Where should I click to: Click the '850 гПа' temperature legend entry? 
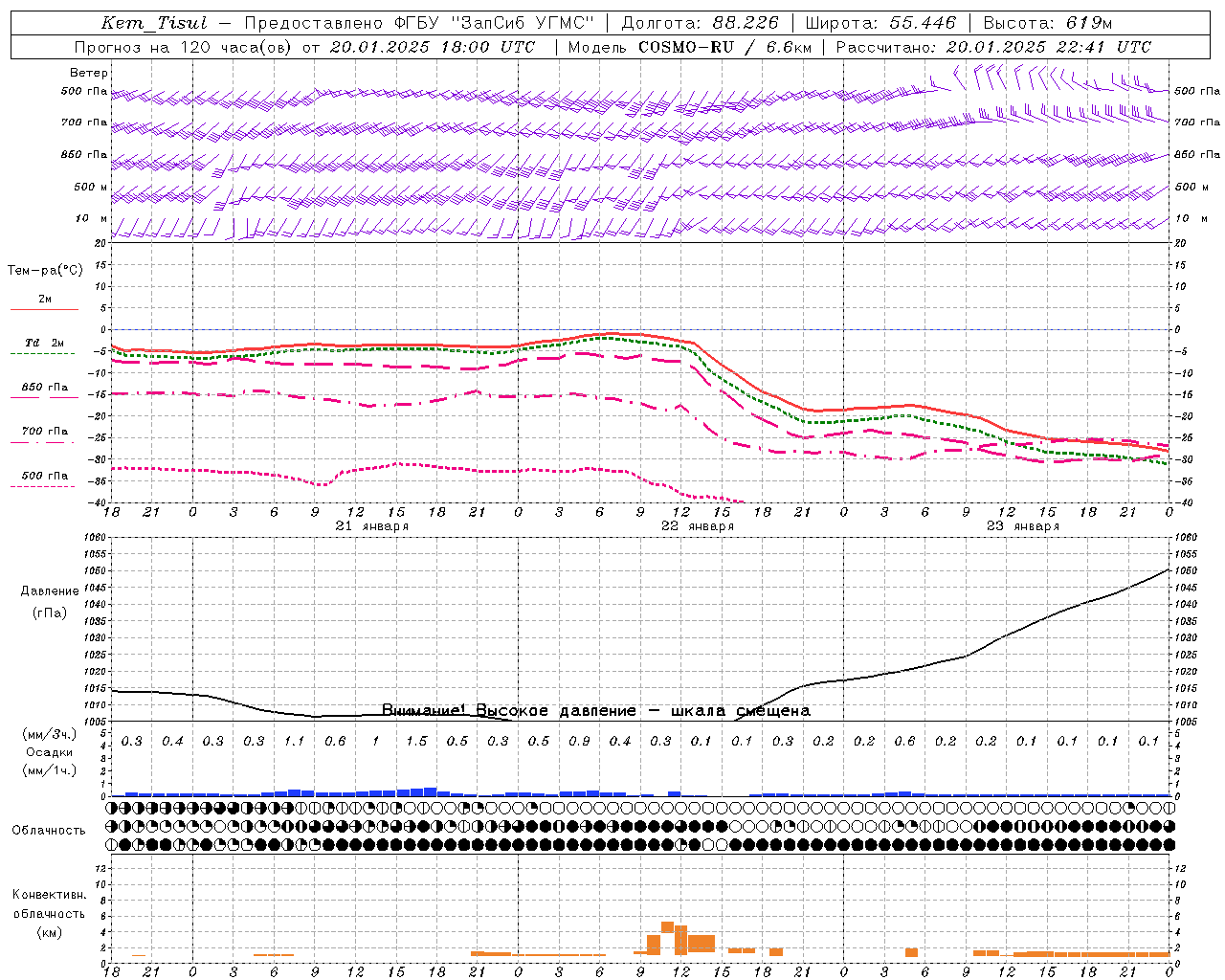tap(45, 388)
